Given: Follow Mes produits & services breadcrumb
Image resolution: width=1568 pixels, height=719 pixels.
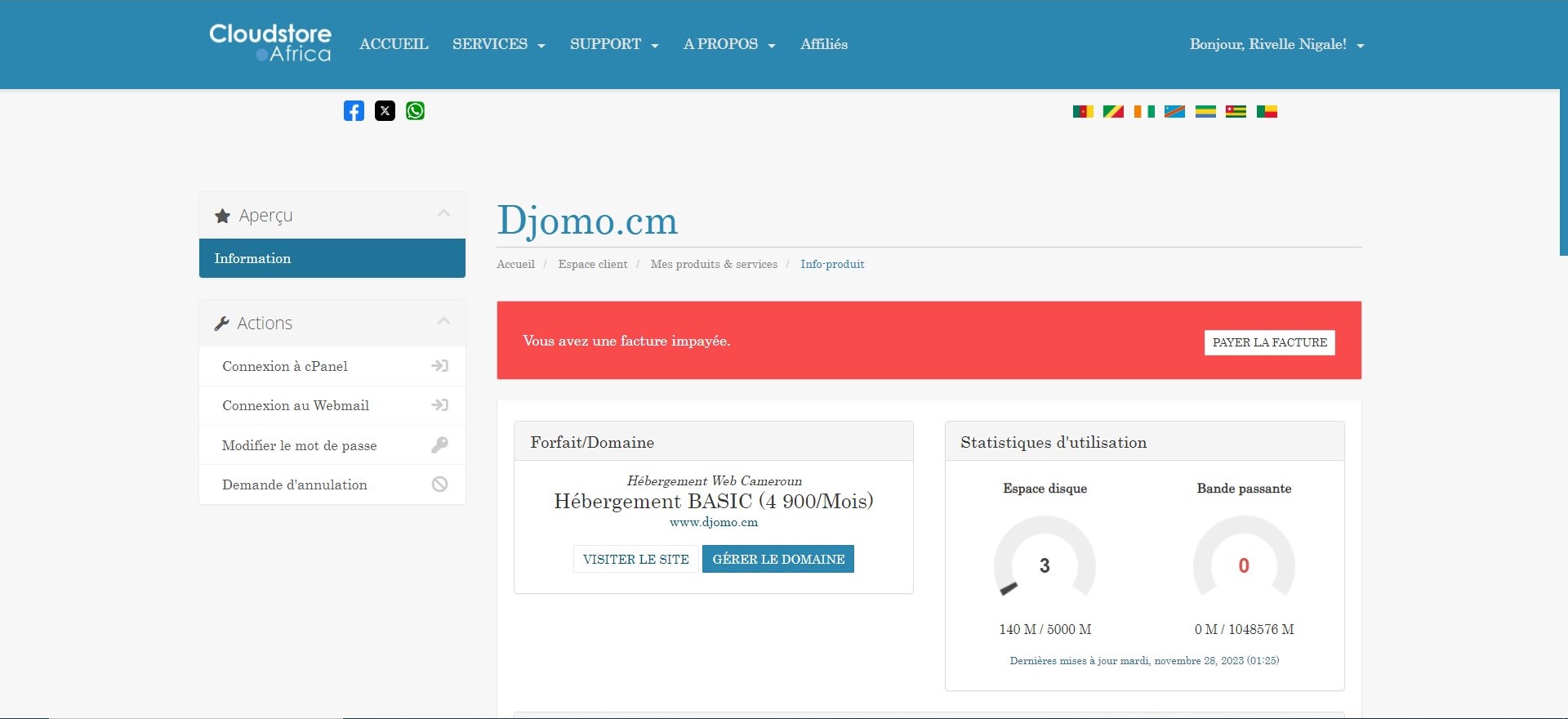Looking at the screenshot, I should 714,264.
